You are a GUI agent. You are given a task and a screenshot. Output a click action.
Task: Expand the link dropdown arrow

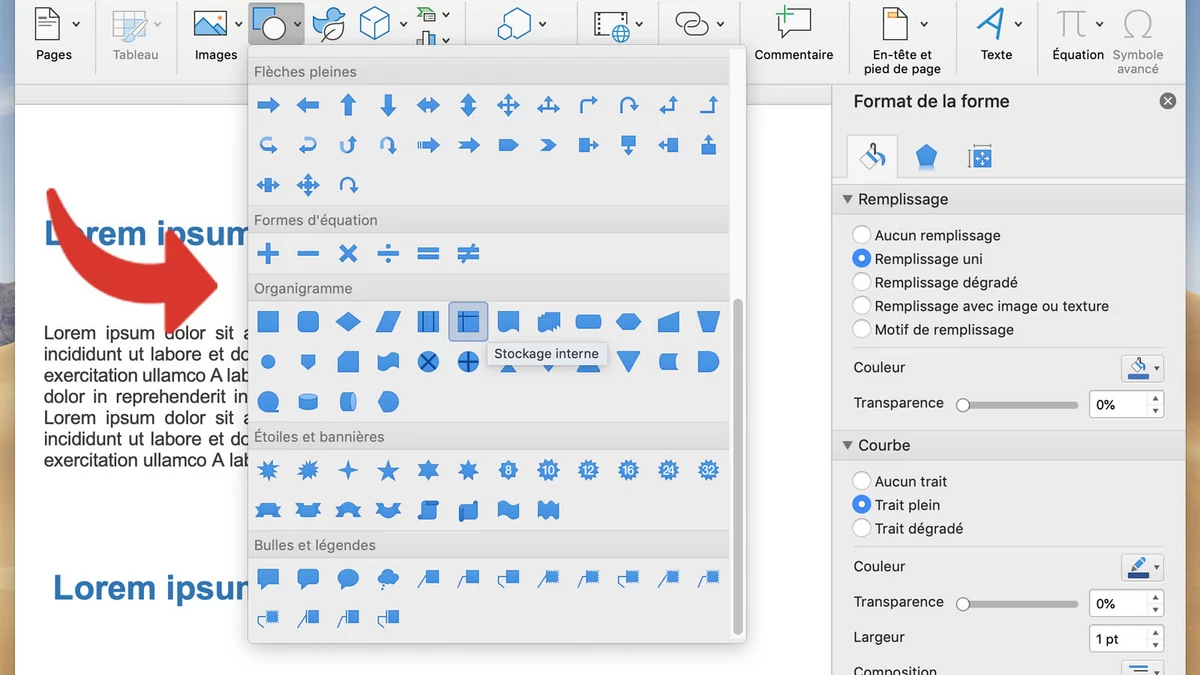[x=721, y=23]
